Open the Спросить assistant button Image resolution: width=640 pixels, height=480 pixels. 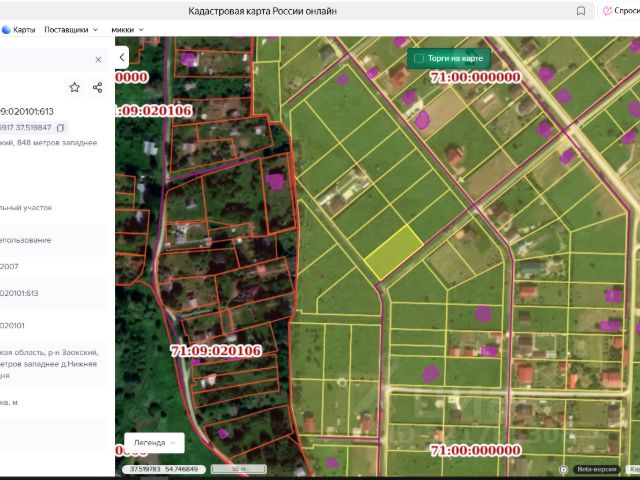(x=621, y=11)
